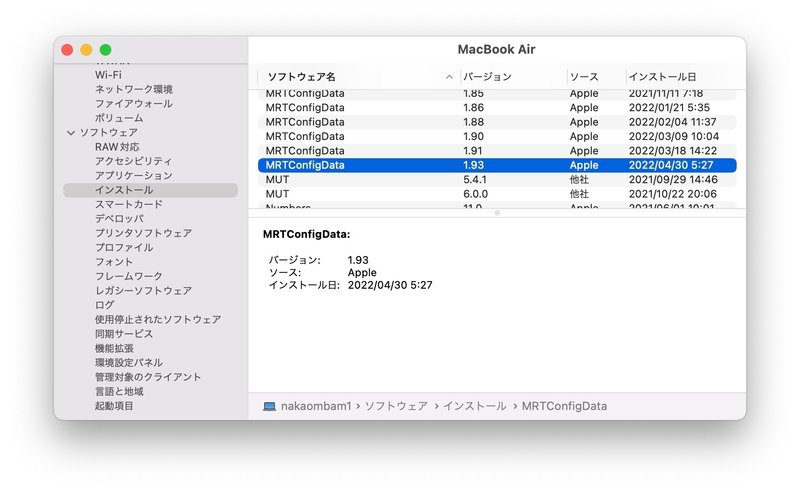
Task: Open レガシーソフトウェア sidebar item
Action: click(143, 291)
